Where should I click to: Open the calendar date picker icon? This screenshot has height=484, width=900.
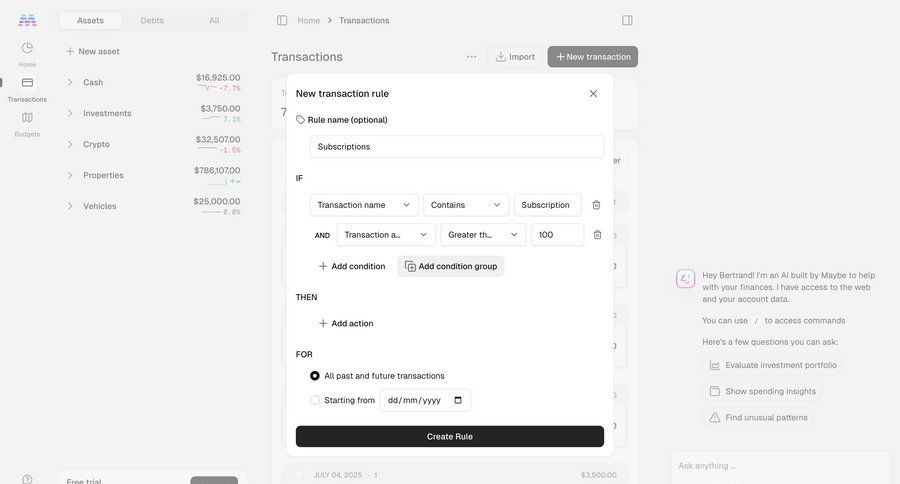(x=458, y=400)
